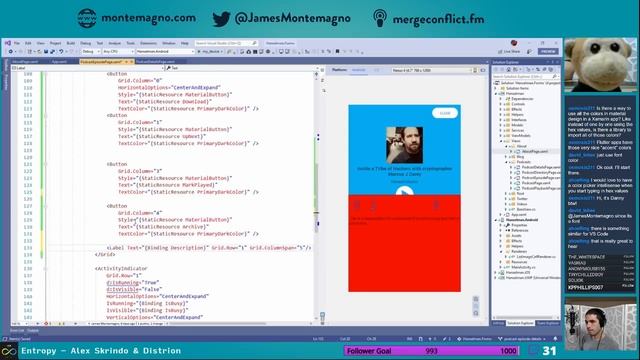Click the bookmark toolbar icon
This screenshot has width=640, height=360.
(x=338, y=51)
